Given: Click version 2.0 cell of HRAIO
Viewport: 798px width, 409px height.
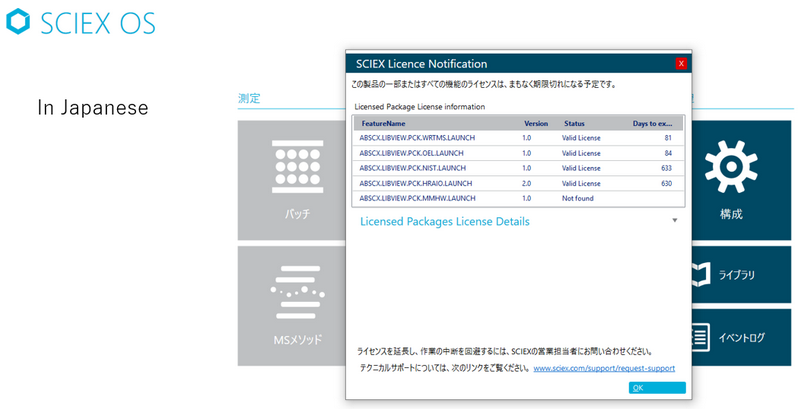Looking at the screenshot, I should 526,183.
